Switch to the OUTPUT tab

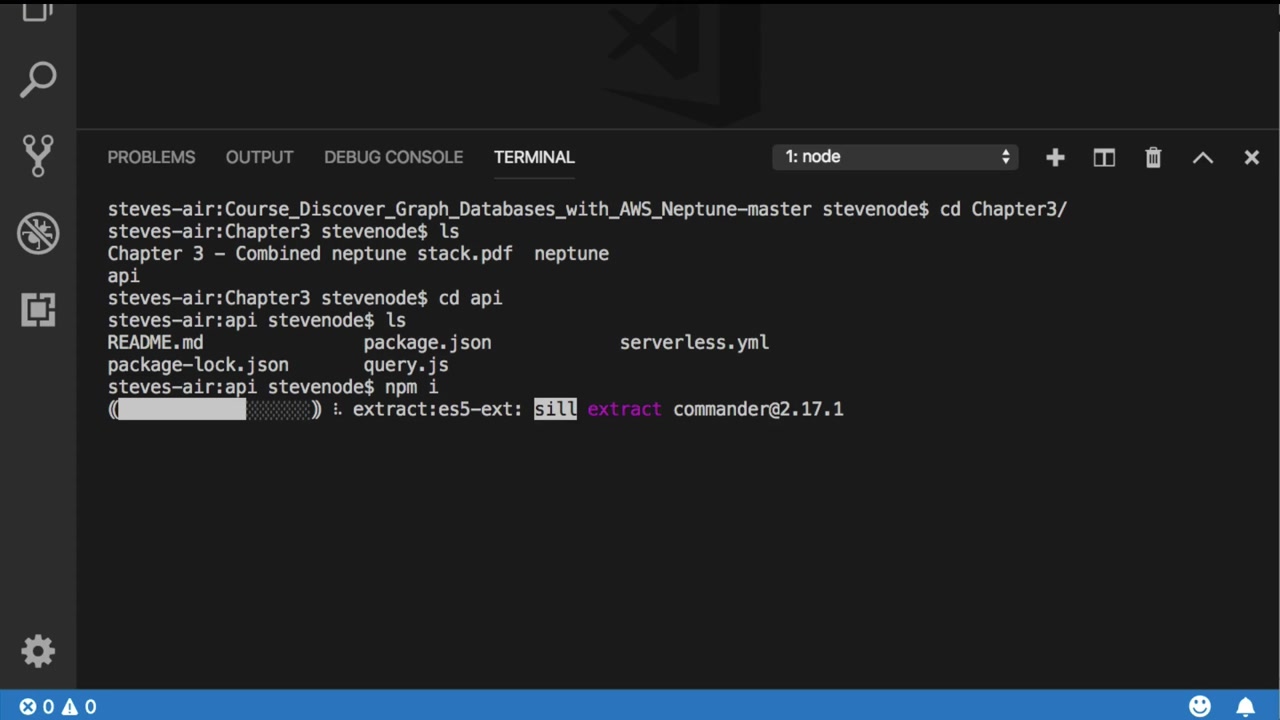click(x=259, y=157)
